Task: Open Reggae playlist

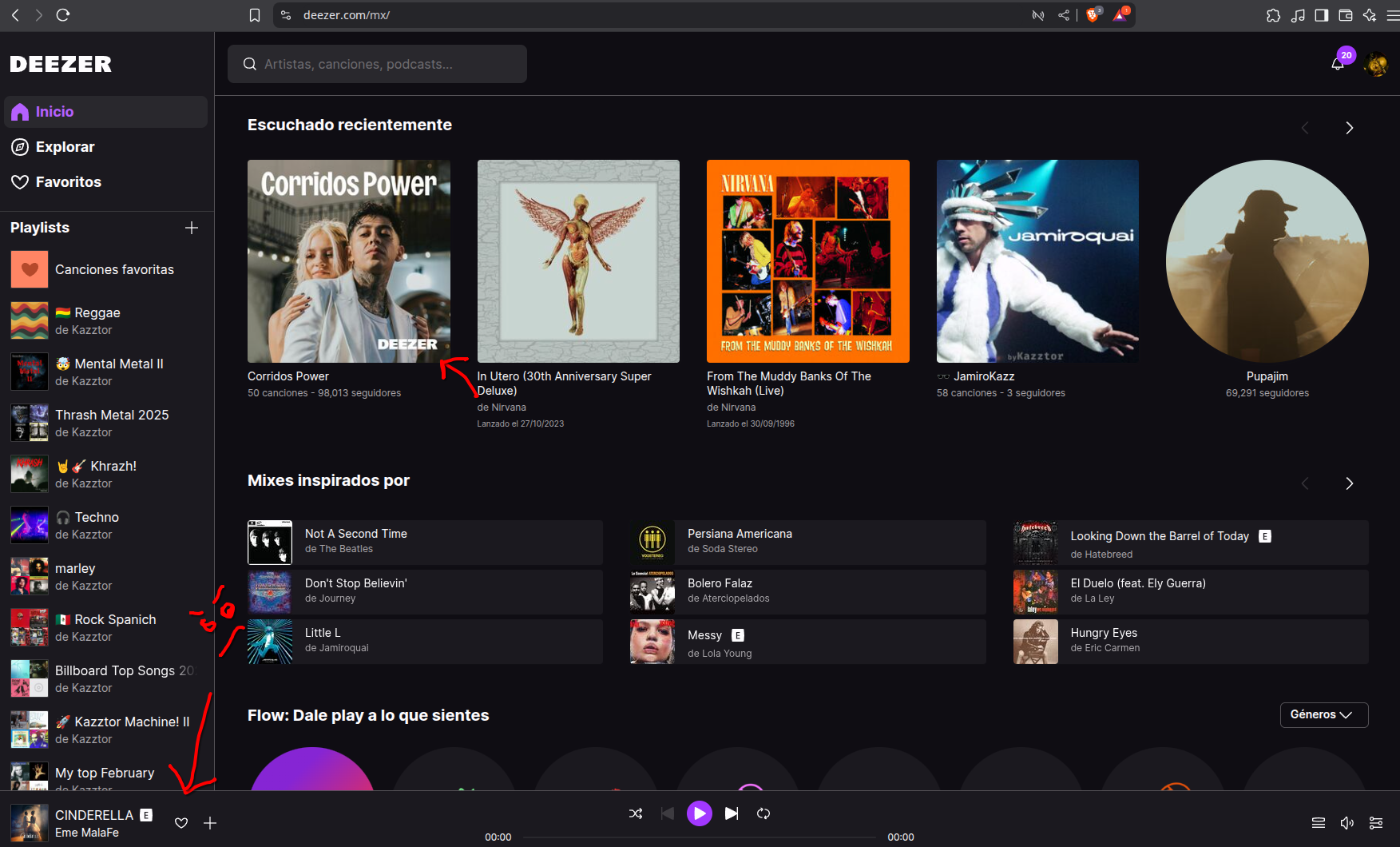Action: [105, 320]
